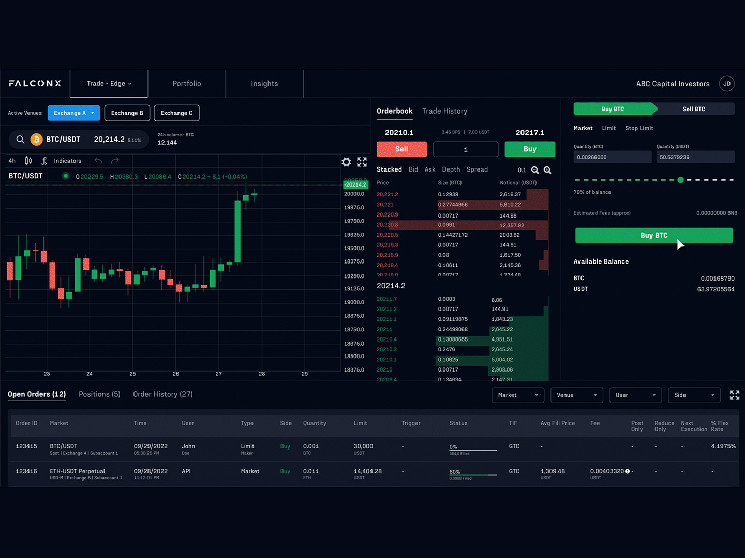Click the Quantity (BTC) input field
This screenshot has width=745, height=558.
click(x=612, y=157)
